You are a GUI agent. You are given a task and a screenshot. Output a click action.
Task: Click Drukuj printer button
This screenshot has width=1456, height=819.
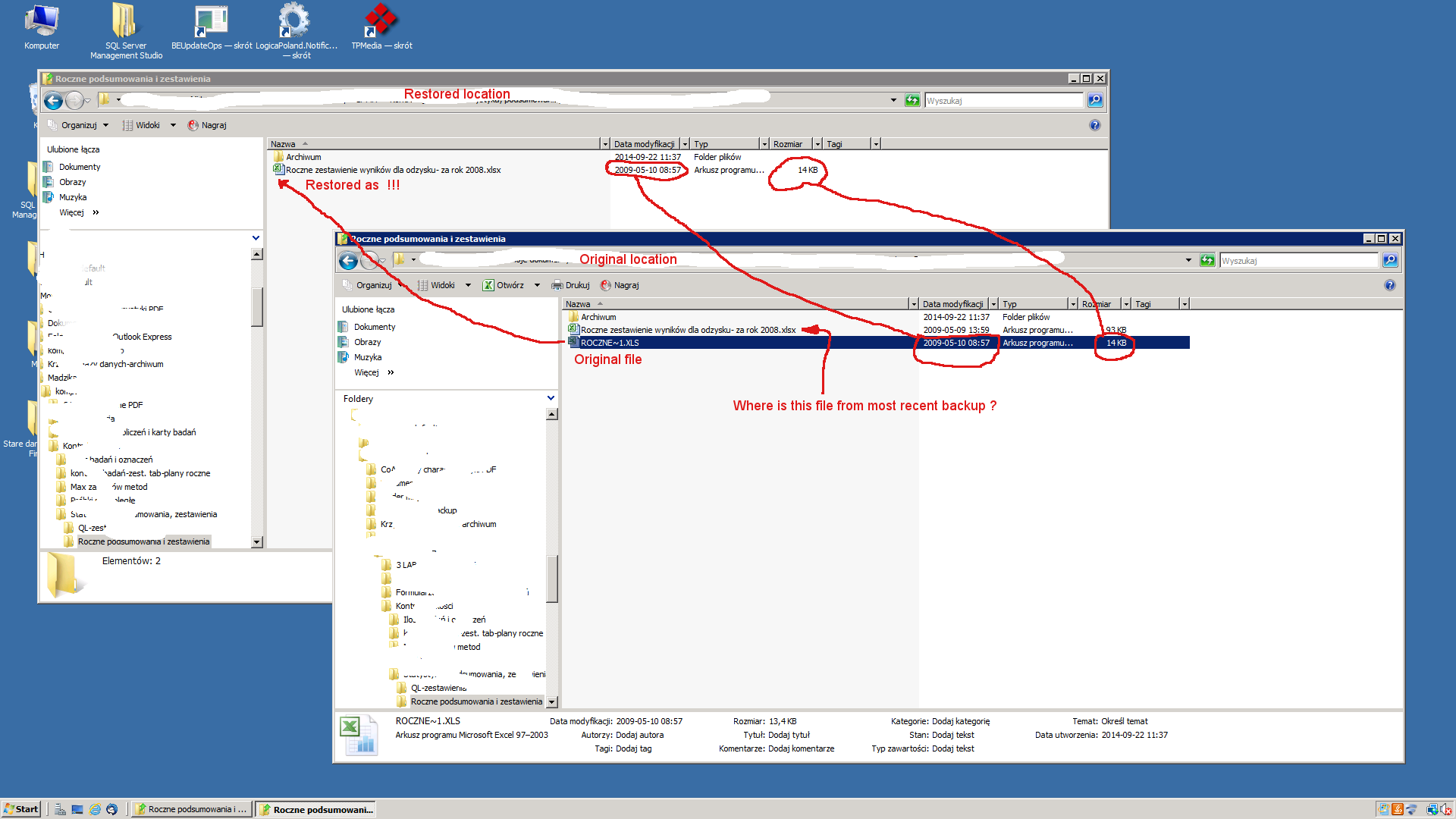570,285
